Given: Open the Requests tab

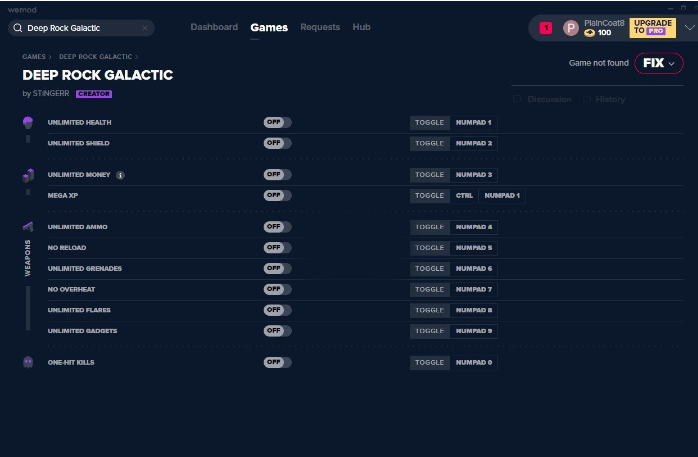Looking at the screenshot, I should (x=320, y=27).
